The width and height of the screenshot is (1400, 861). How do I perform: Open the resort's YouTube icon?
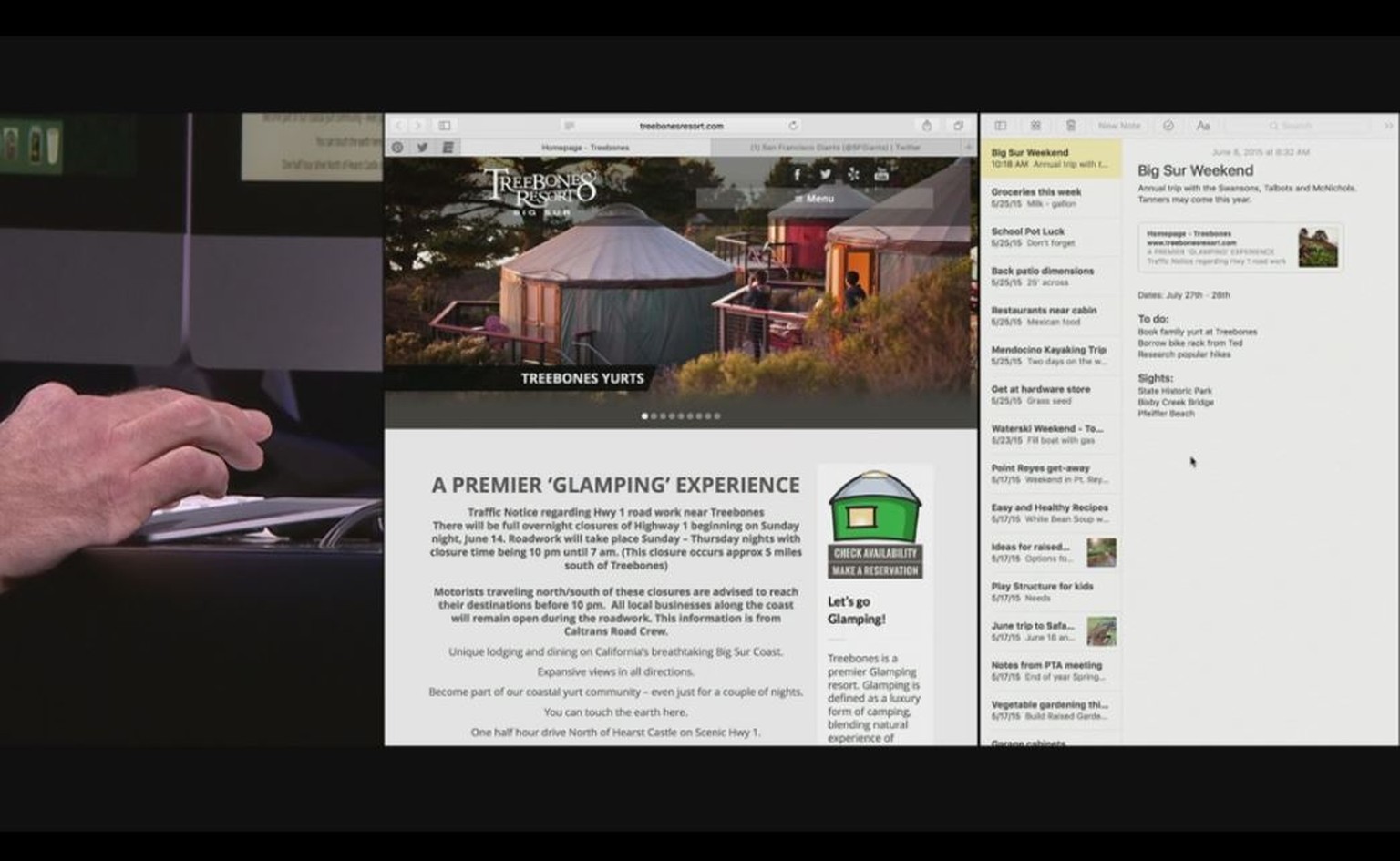(881, 175)
